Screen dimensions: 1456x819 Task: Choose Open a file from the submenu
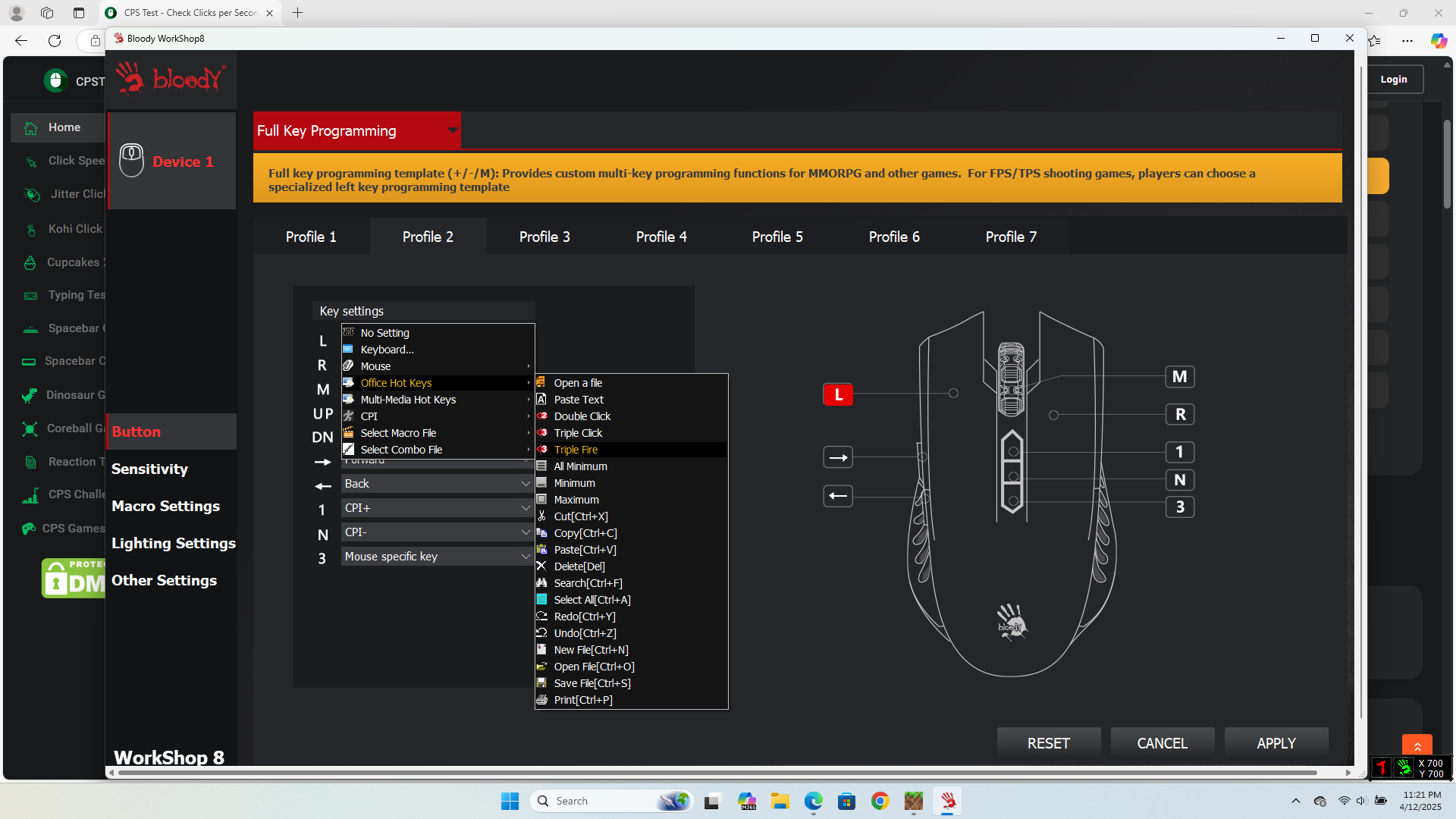click(x=631, y=383)
